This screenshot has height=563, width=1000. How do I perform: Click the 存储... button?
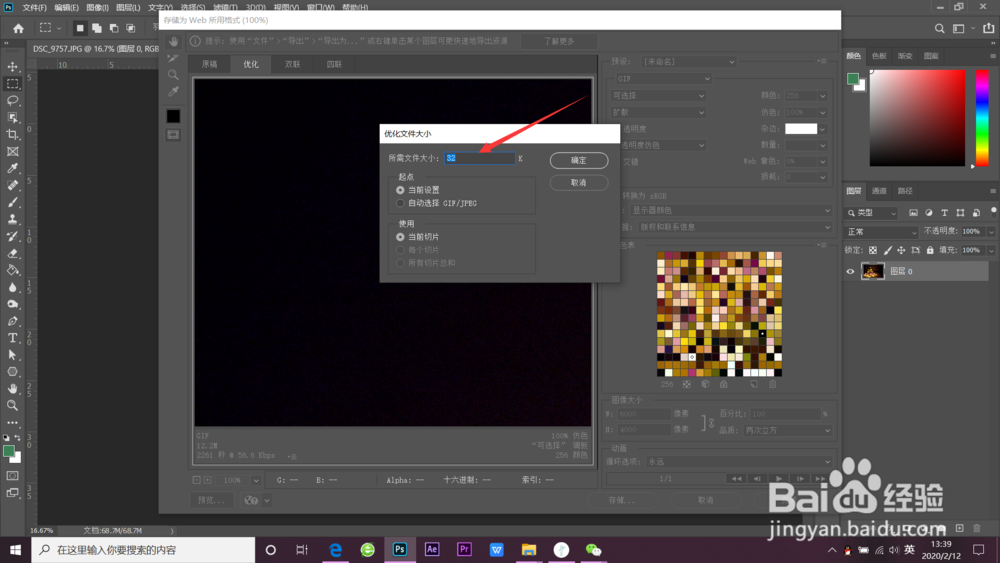[x=622, y=501]
